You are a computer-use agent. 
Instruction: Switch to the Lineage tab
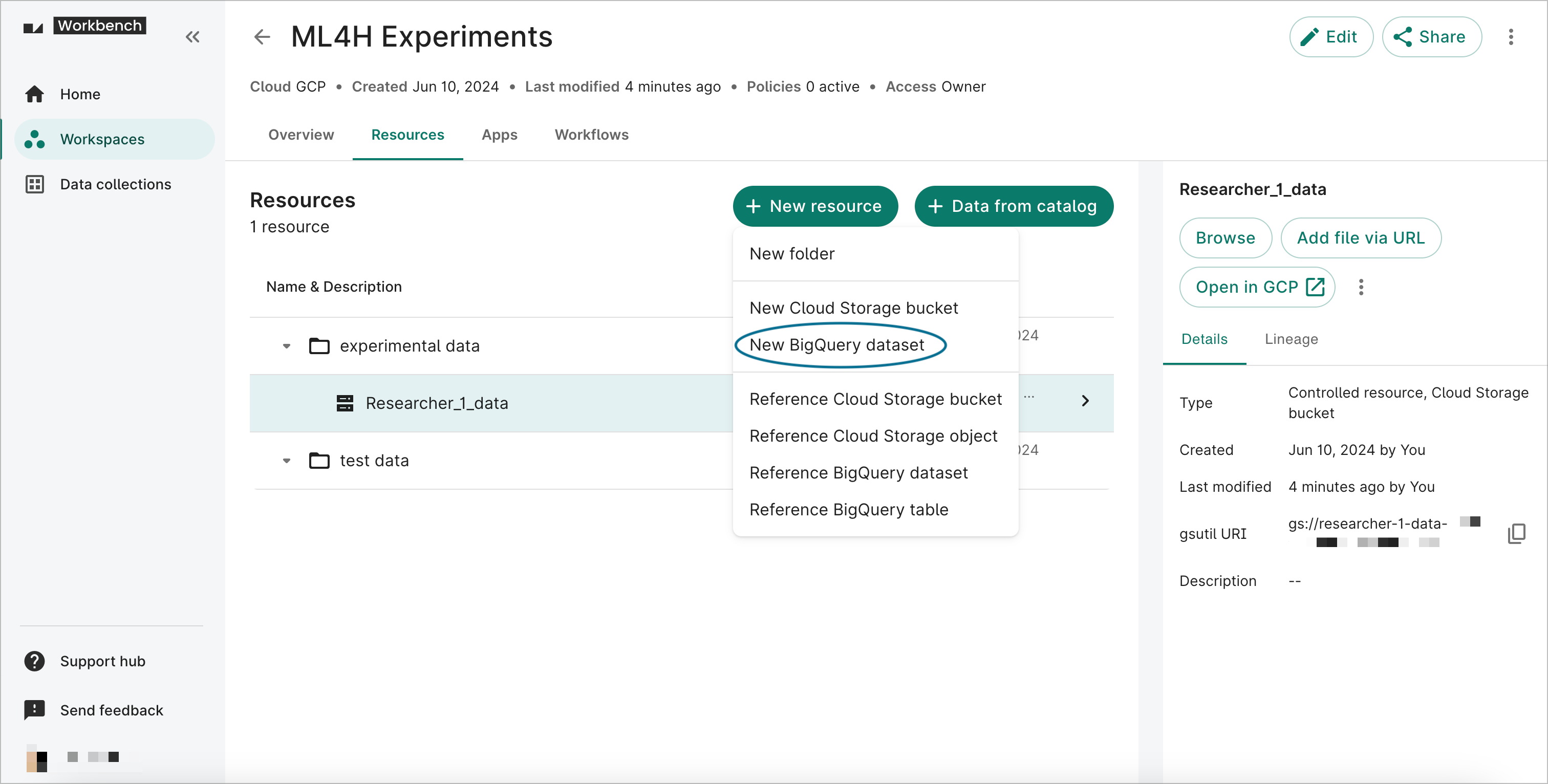1291,339
